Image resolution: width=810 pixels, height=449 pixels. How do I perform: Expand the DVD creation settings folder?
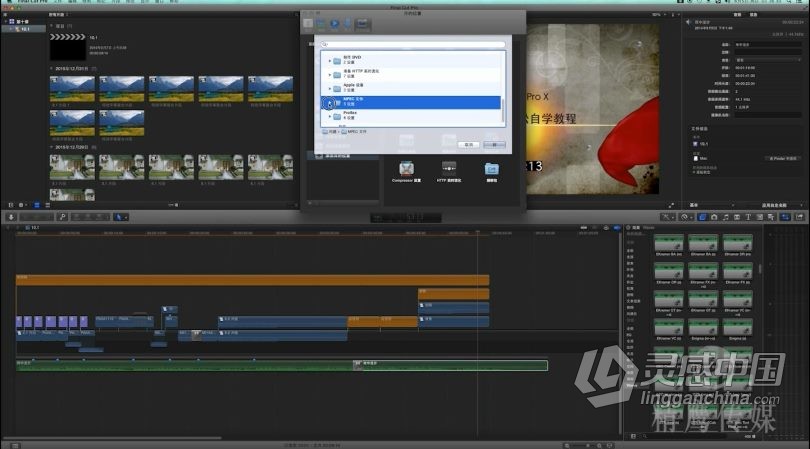pos(330,60)
